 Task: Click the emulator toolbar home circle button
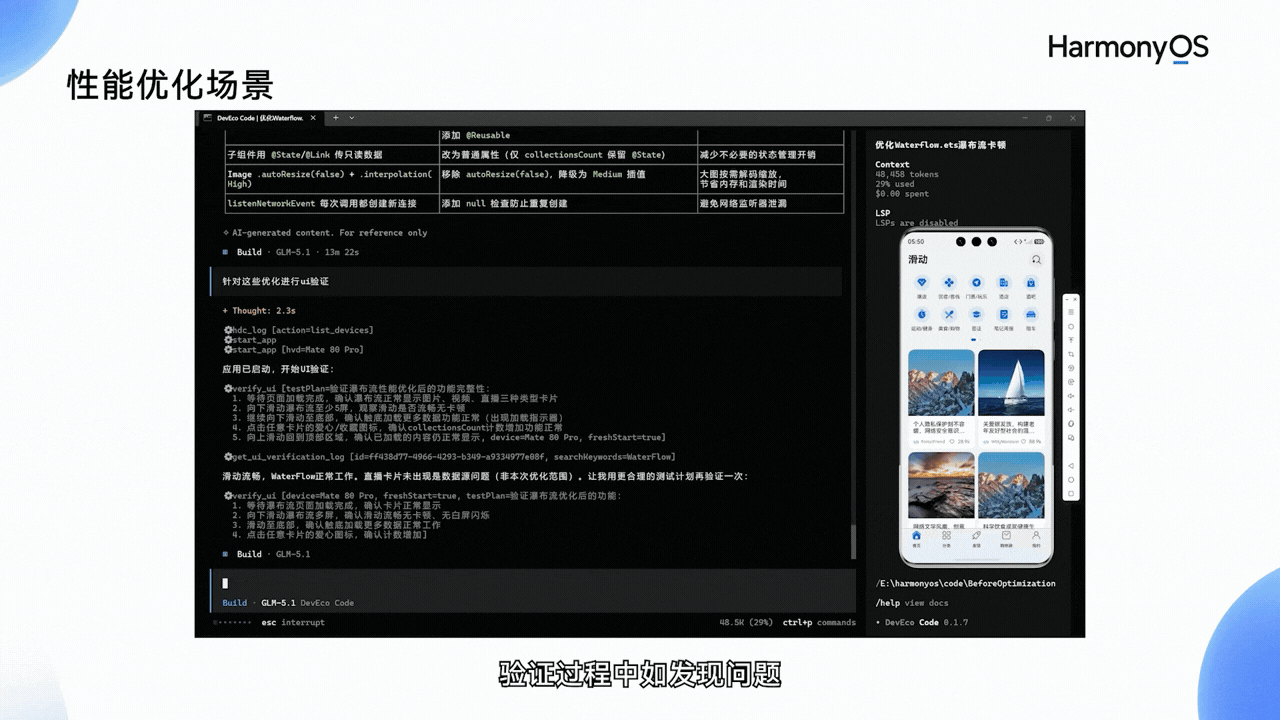pyautogui.click(x=1071, y=480)
